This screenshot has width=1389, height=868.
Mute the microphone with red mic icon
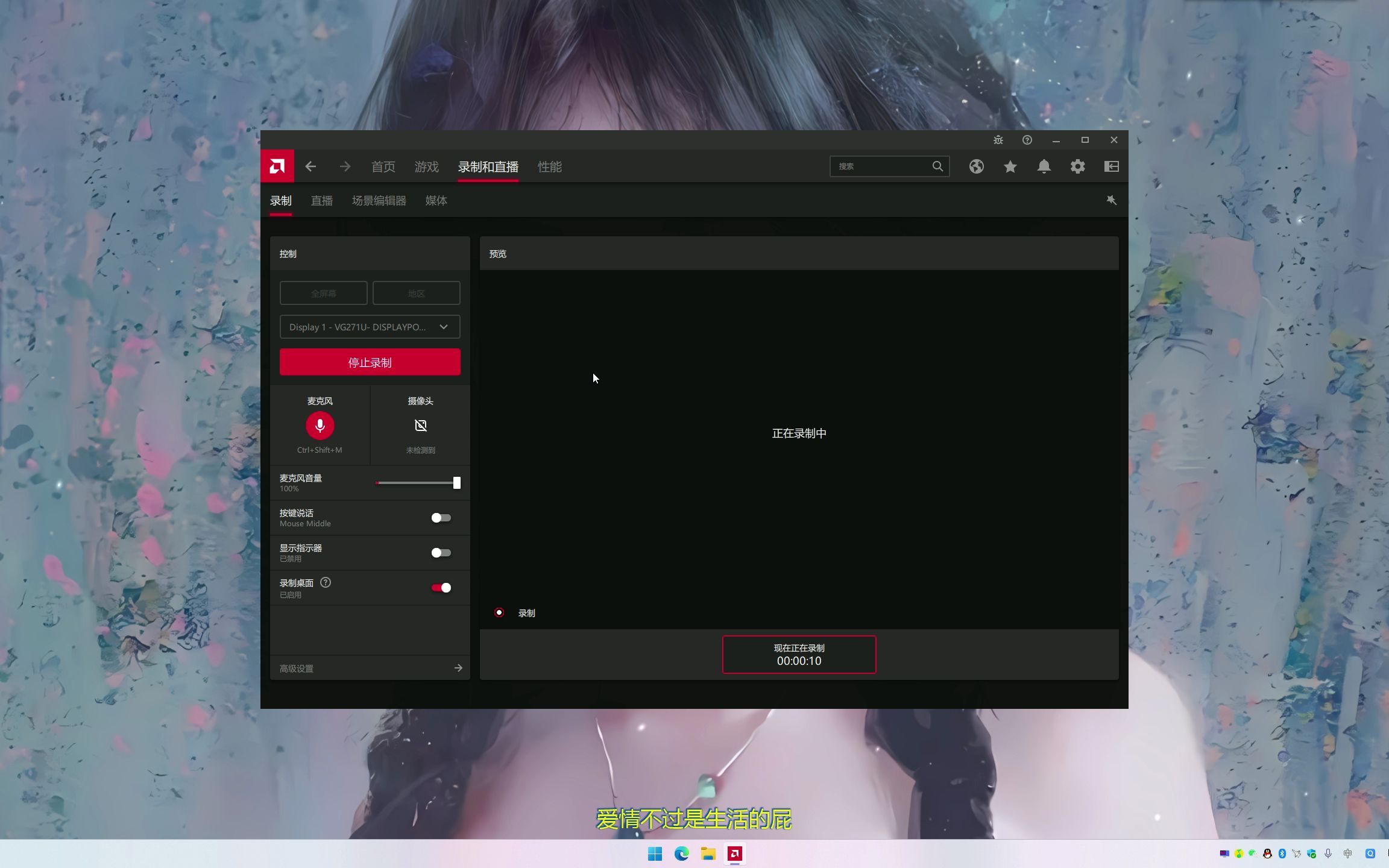320,426
